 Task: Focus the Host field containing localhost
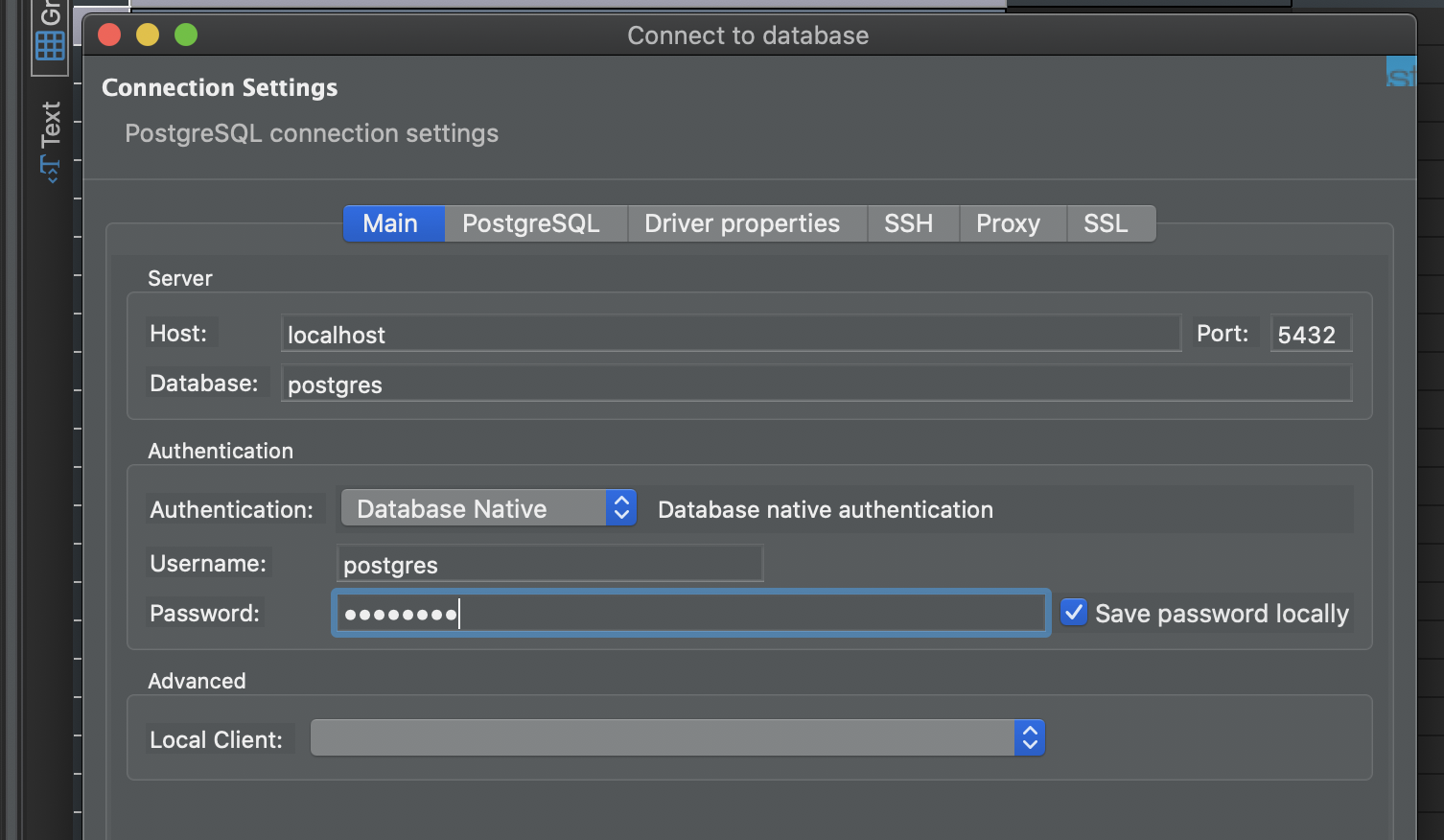[x=731, y=334]
